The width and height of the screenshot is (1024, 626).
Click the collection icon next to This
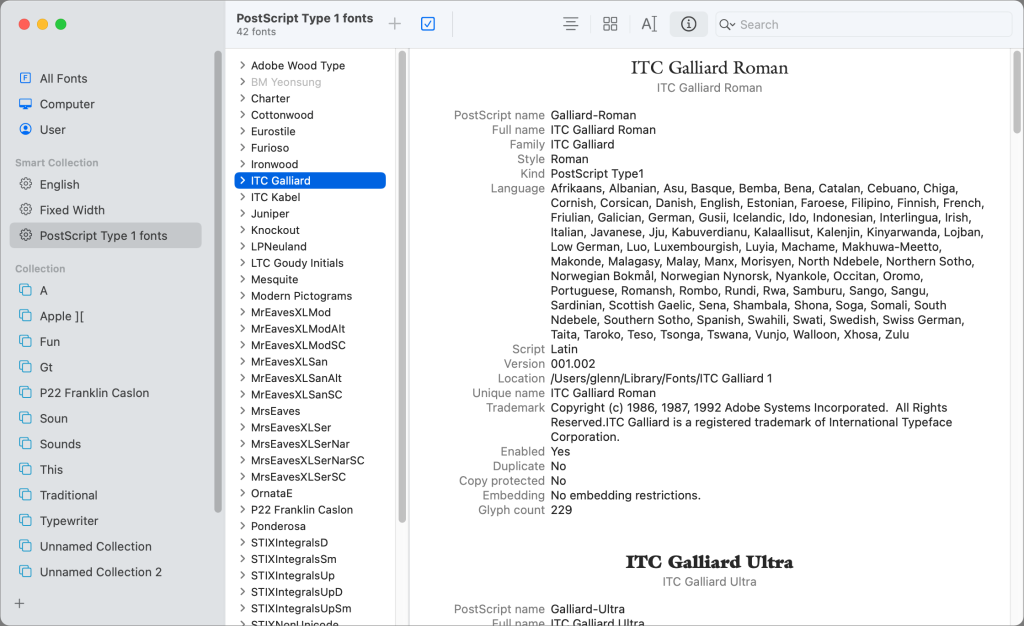pyautogui.click(x=25, y=469)
